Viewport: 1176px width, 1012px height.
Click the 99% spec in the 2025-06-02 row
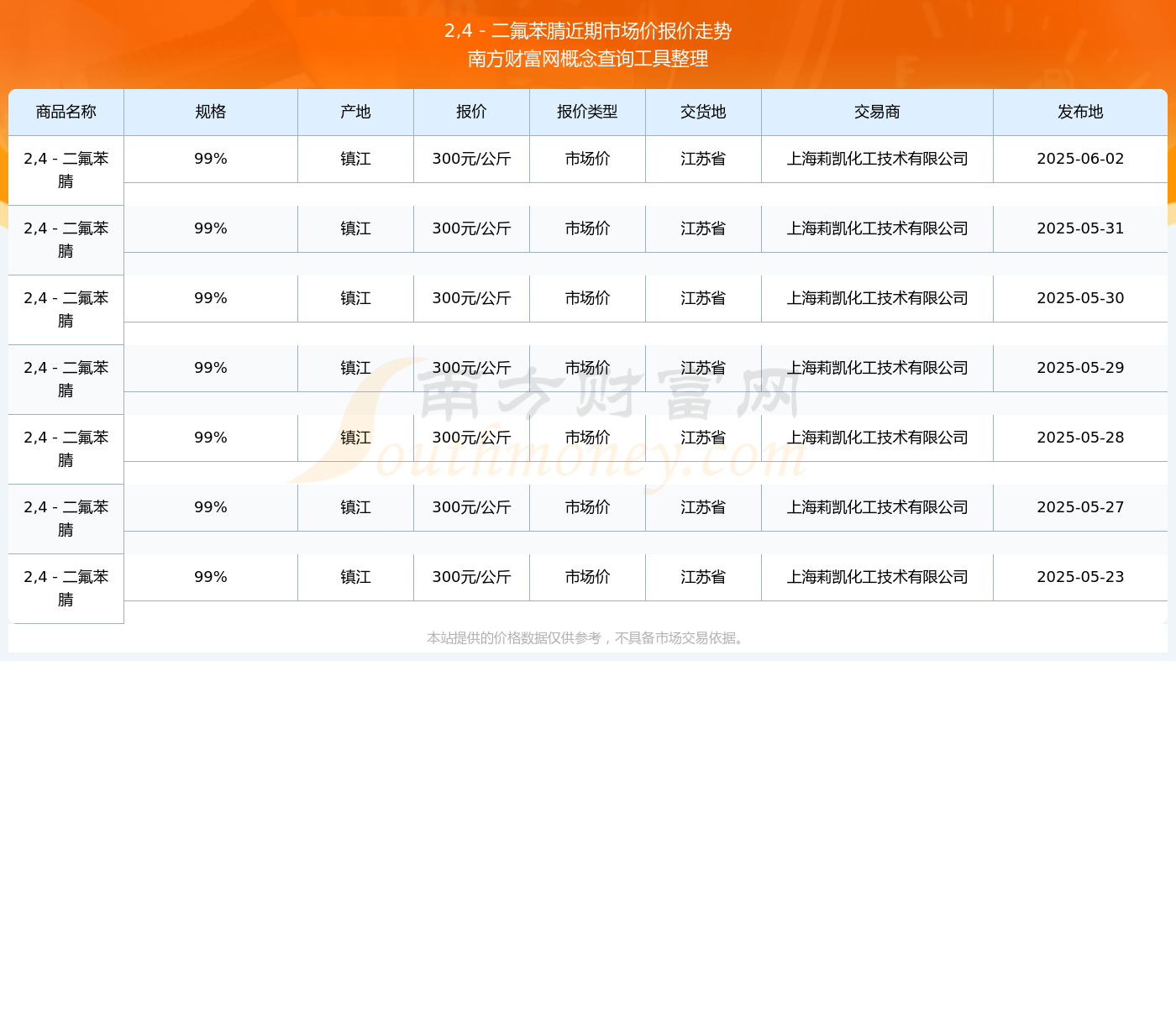click(x=211, y=159)
